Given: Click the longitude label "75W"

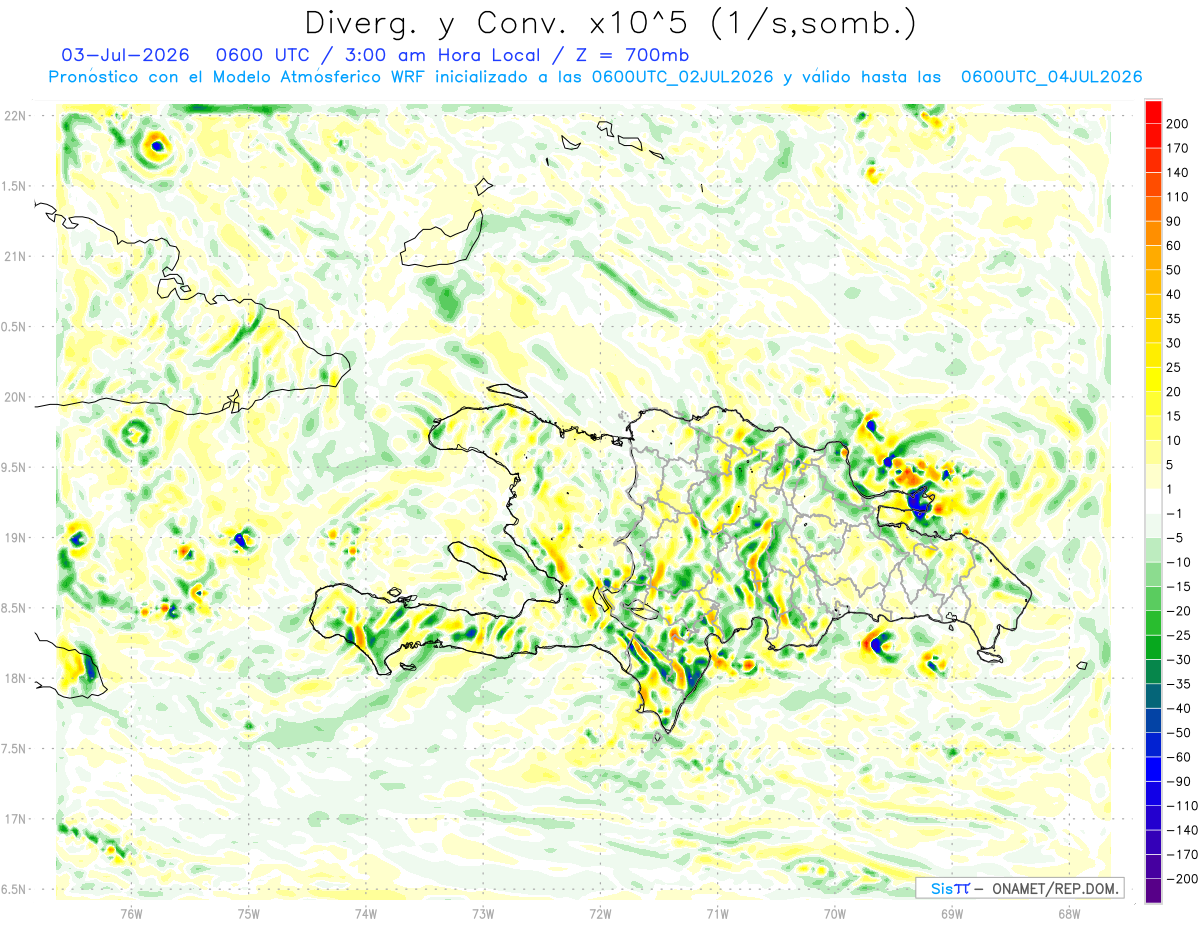Looking at the screenshot, I should (x=249, y=913).
